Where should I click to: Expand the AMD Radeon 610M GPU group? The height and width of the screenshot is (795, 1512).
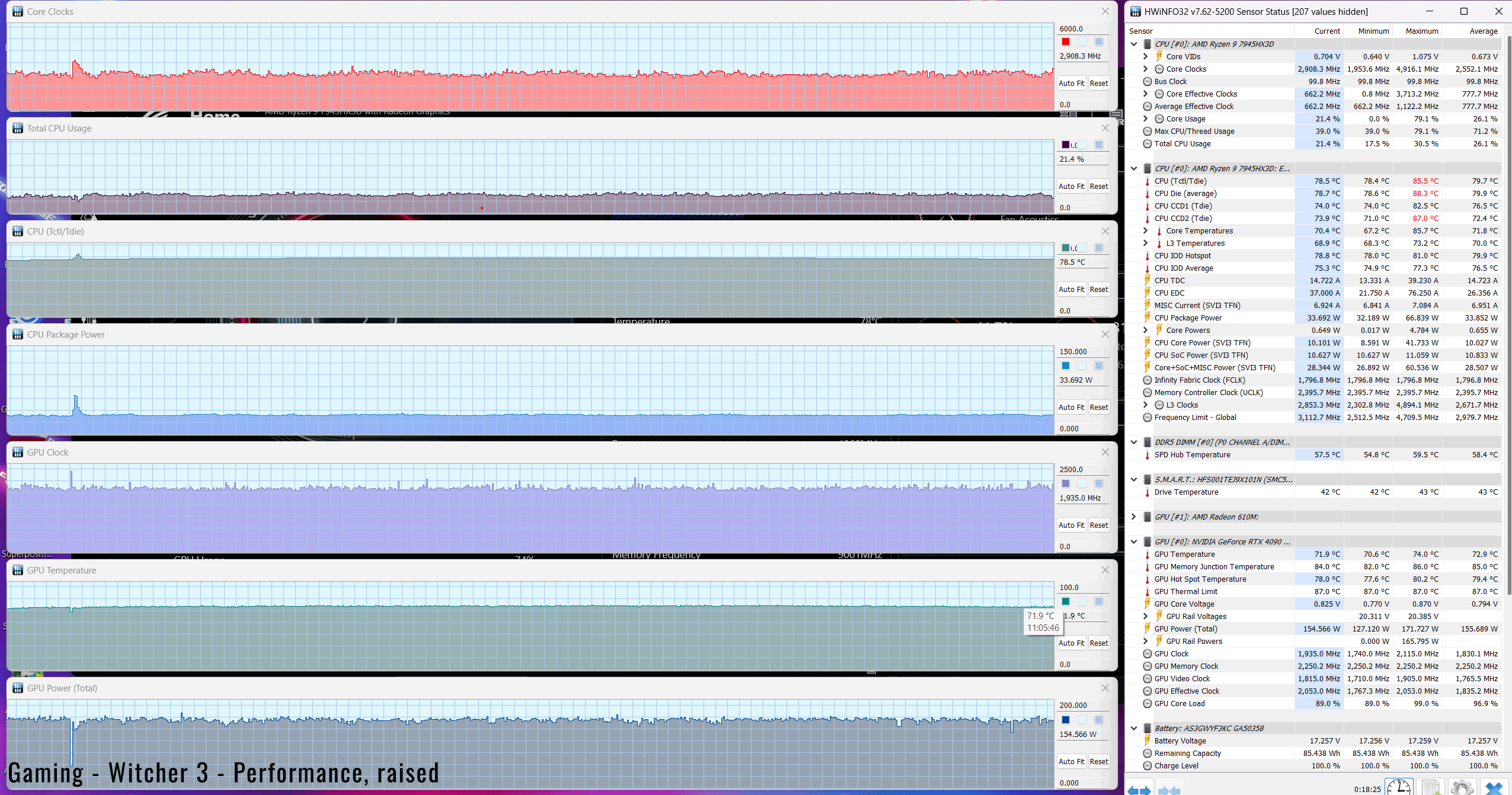[1133, 517]
